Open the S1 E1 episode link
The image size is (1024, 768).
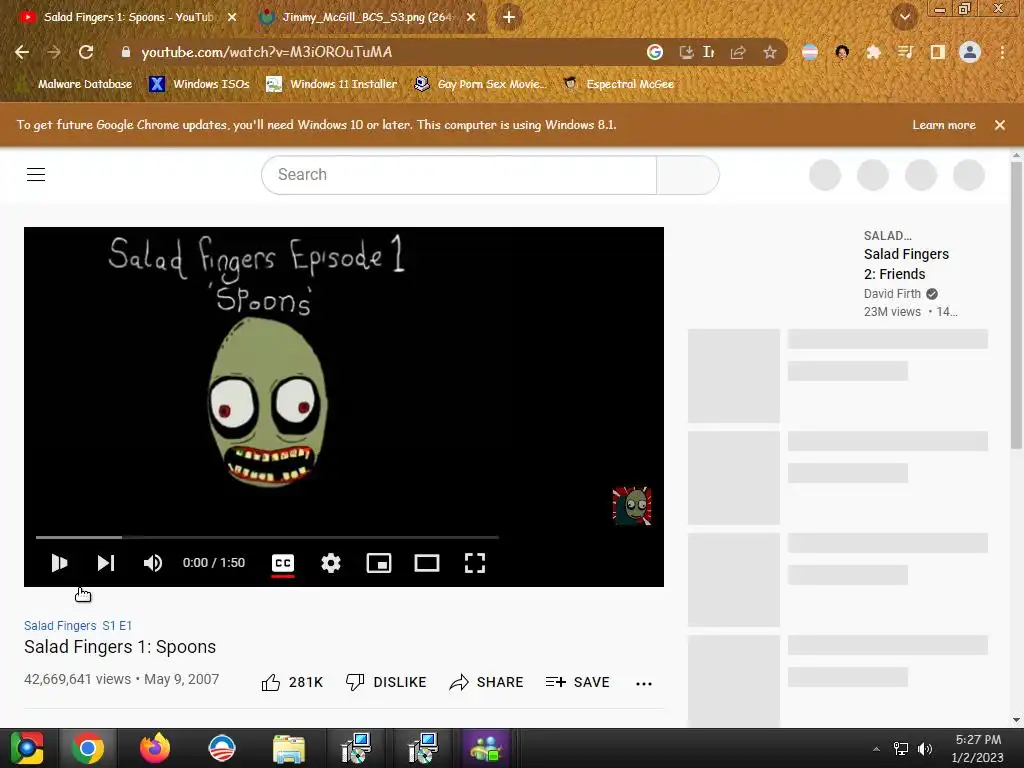[117, 626]
